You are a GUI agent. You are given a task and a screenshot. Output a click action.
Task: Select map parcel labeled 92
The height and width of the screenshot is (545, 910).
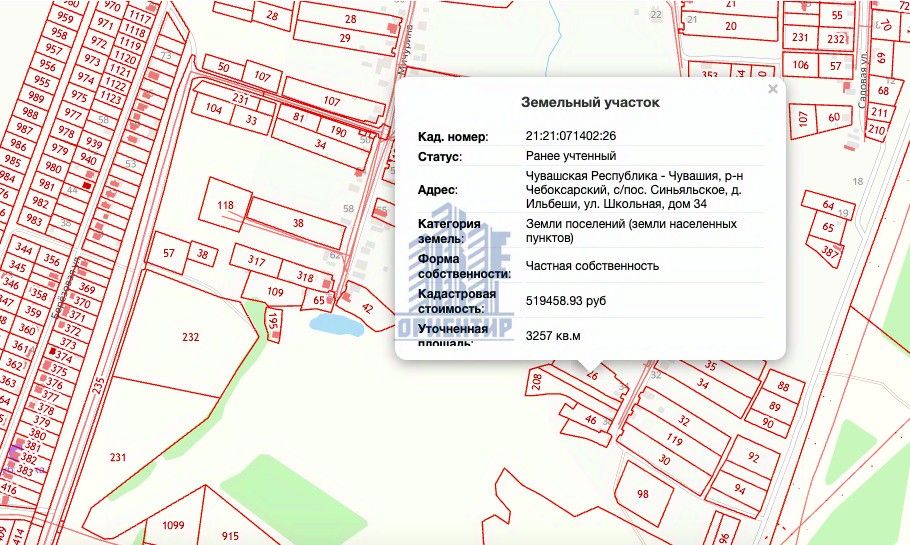(x=753, y=457)
